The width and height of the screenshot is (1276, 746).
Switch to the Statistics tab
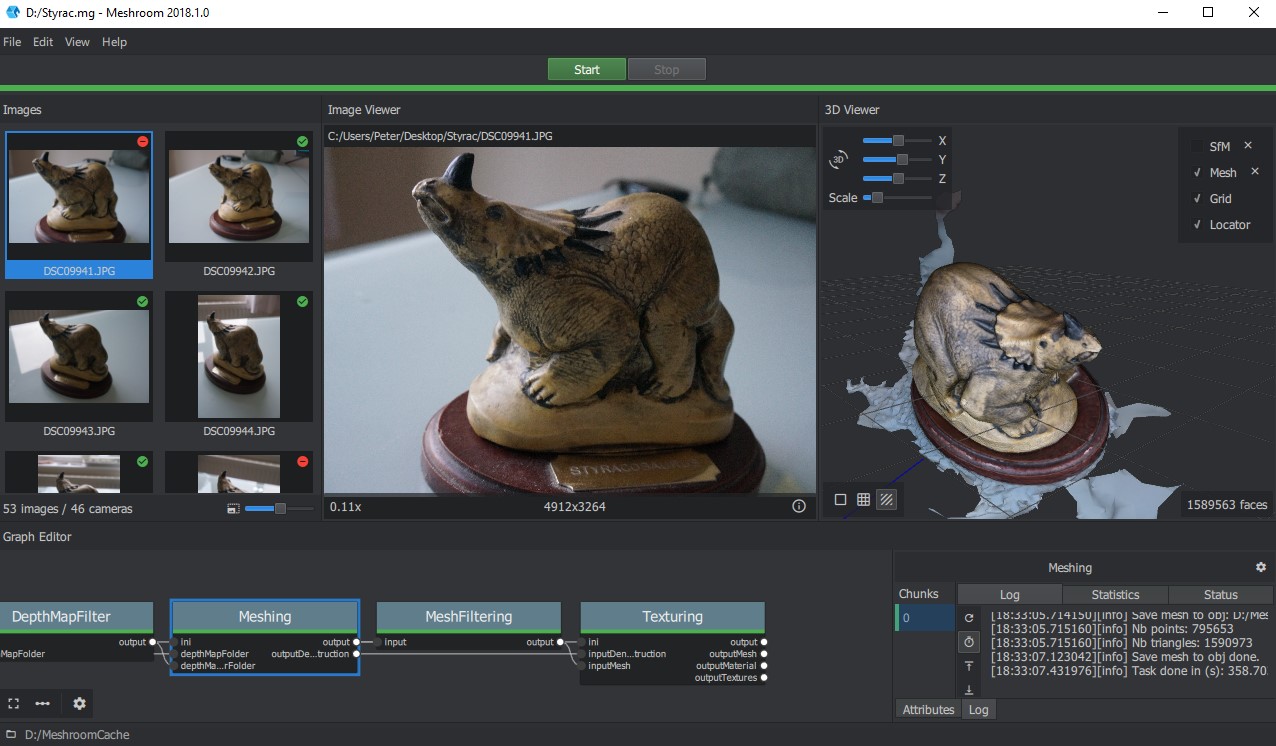click(1115, 595)
